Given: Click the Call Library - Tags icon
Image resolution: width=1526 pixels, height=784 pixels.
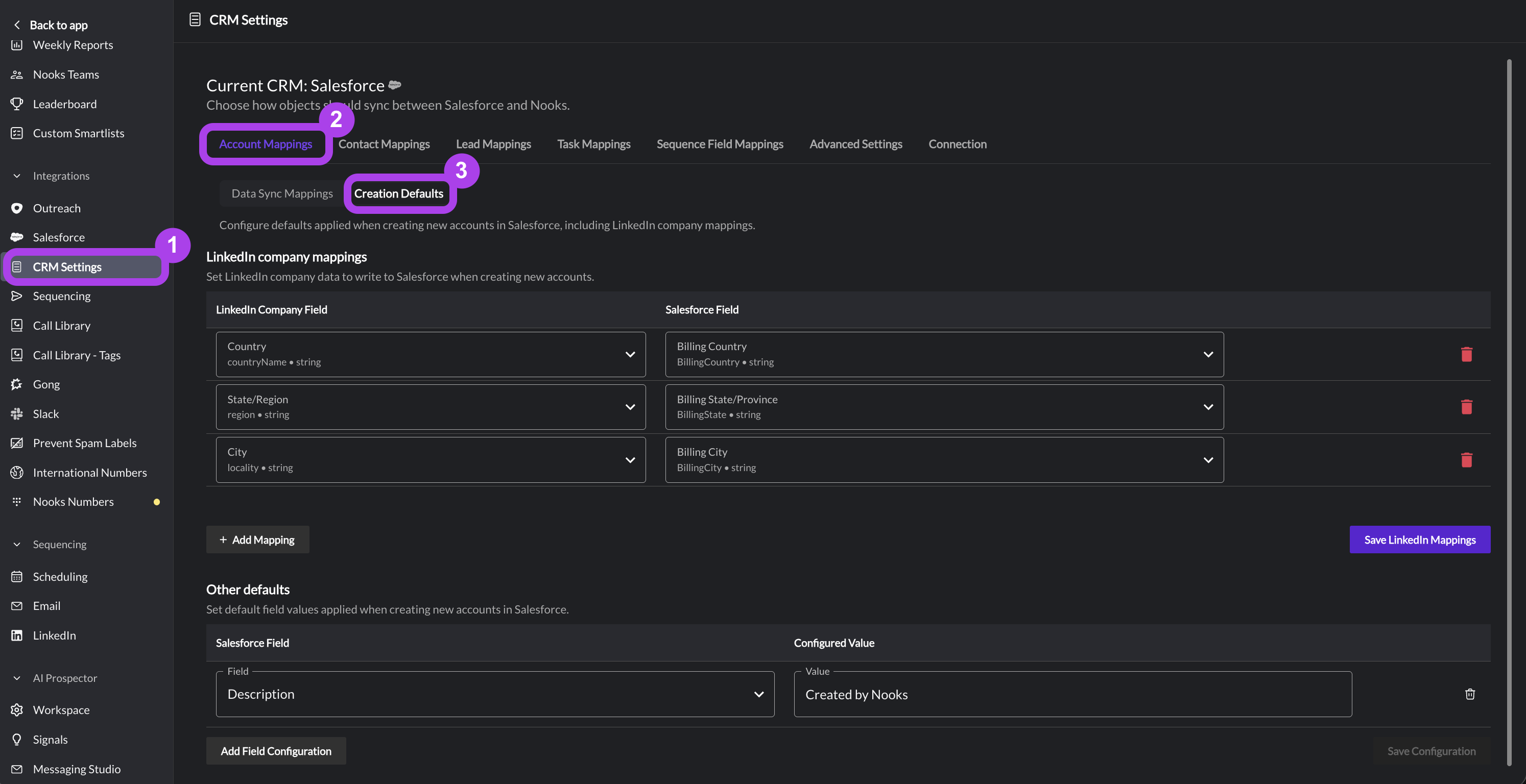Looking at the screenshot, I should pyautogui.click(x=16, y=355).
